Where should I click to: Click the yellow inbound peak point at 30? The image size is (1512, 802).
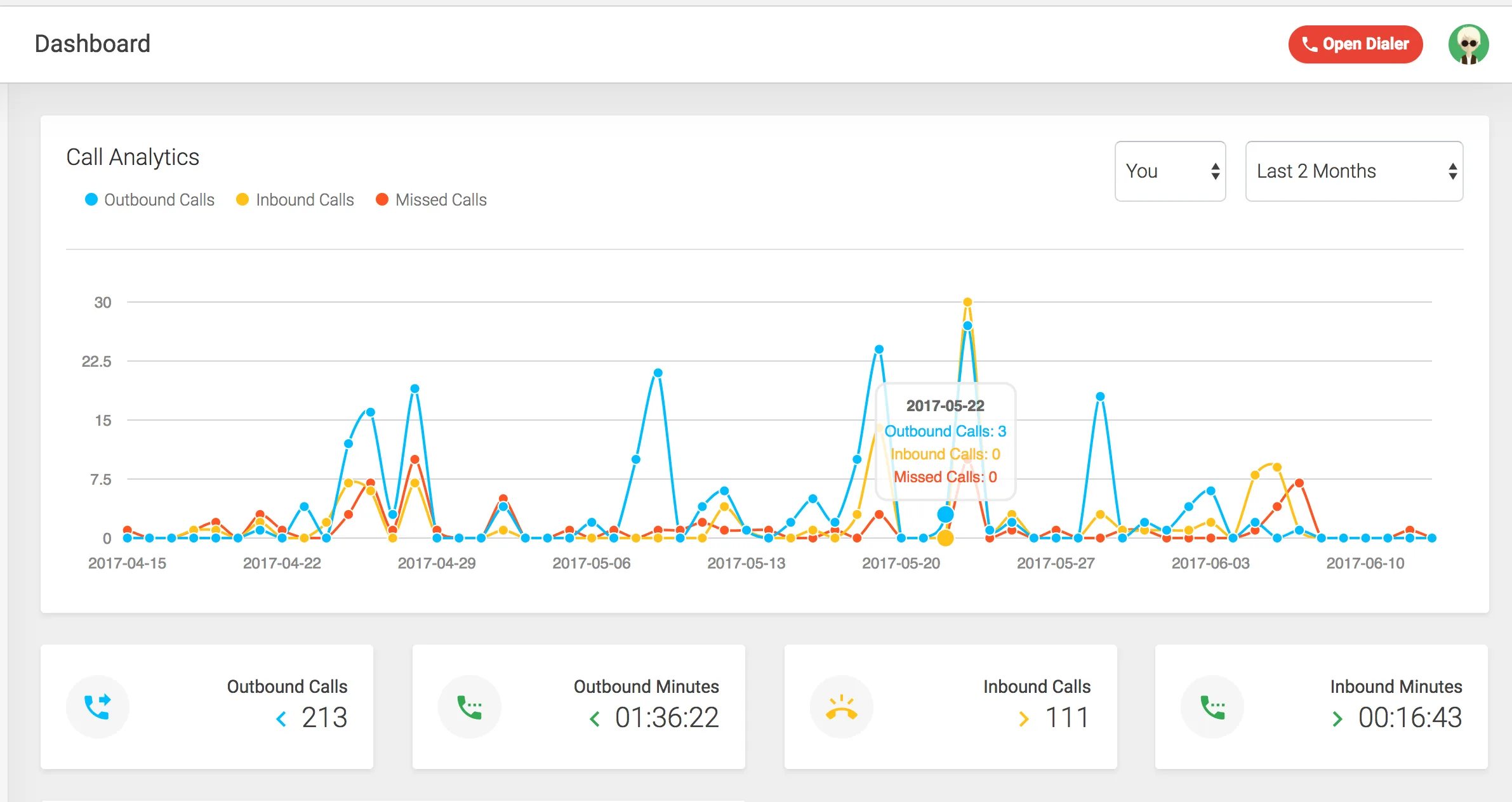(x=967, y=302)
